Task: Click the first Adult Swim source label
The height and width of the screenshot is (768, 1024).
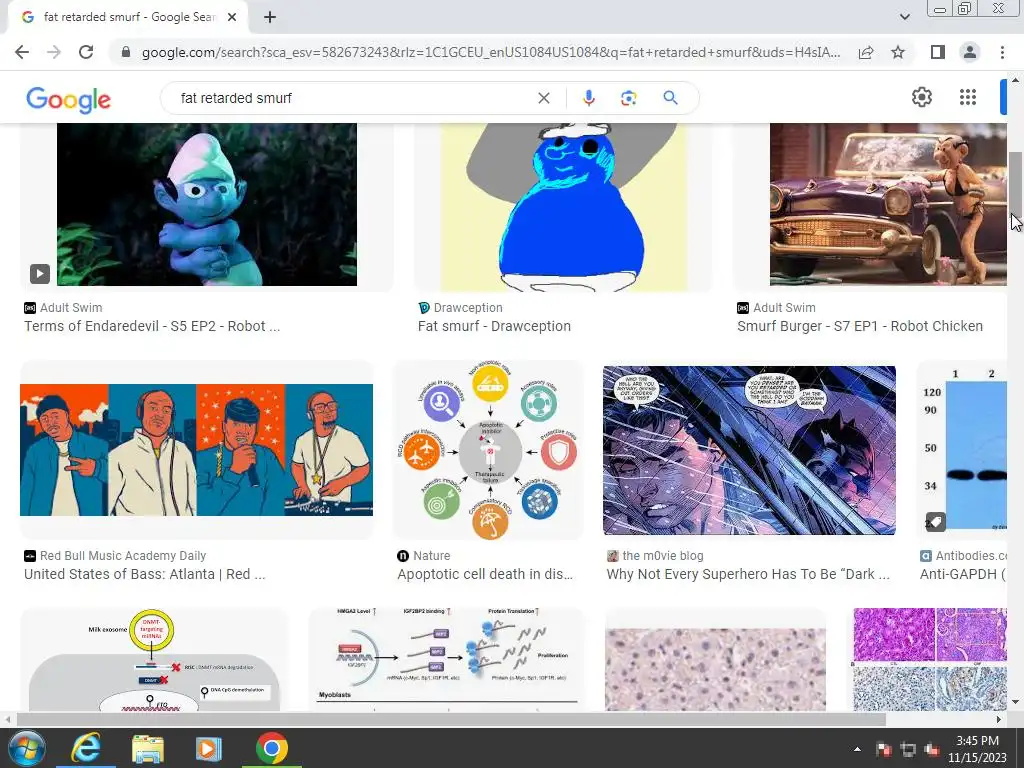Action: (x=71, y=308)
